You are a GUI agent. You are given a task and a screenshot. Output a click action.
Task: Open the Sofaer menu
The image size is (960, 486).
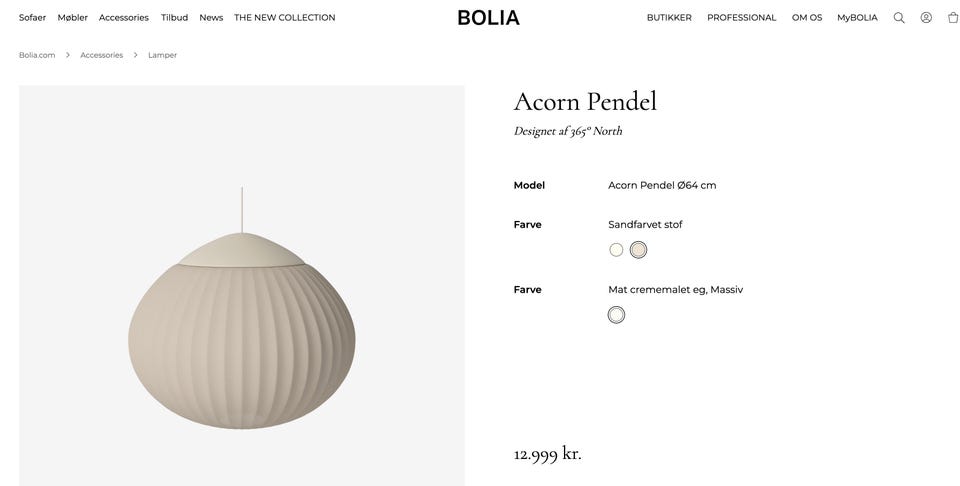coord(32,18)
